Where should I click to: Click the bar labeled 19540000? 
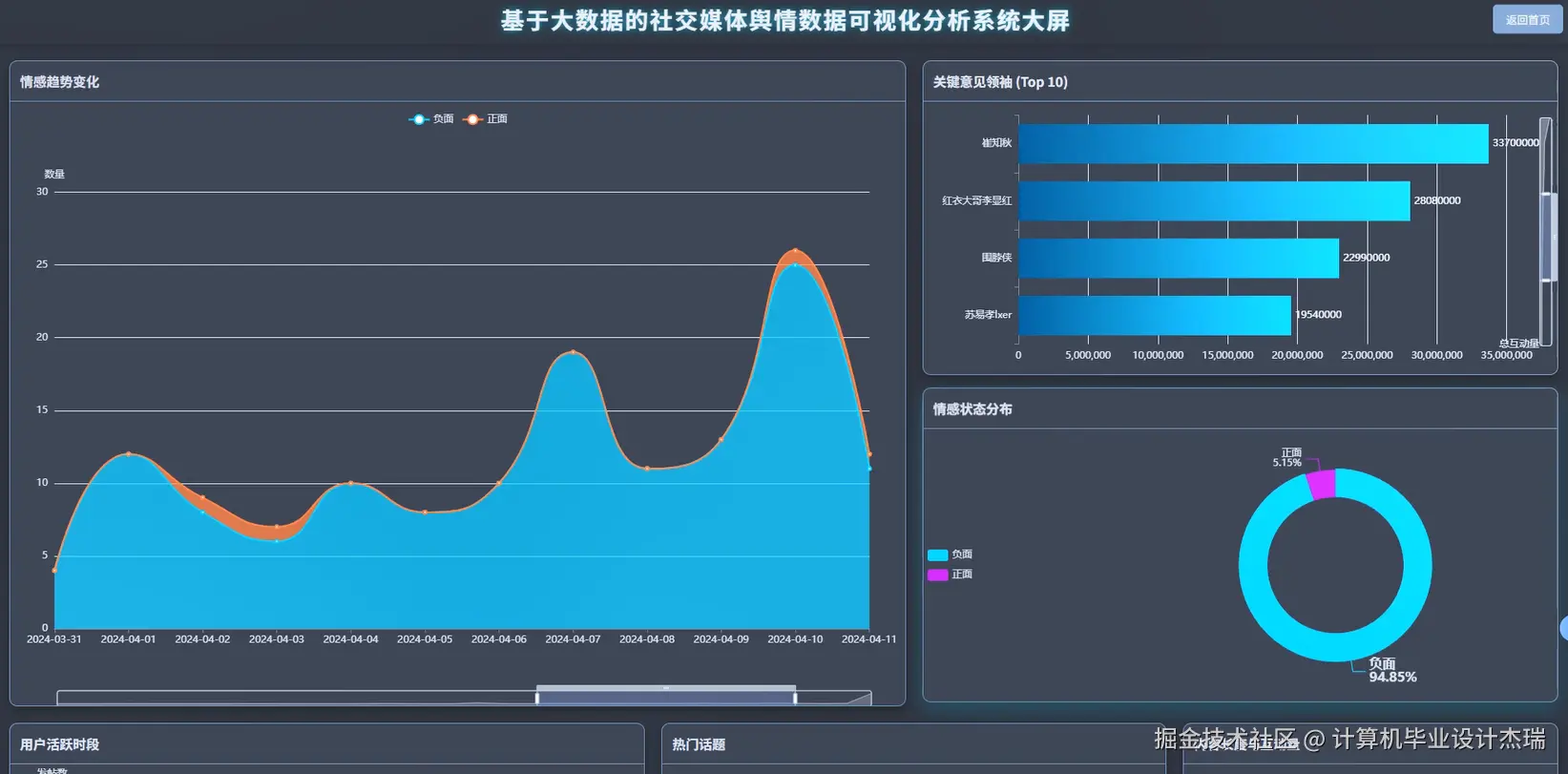tap(1155, 315)
